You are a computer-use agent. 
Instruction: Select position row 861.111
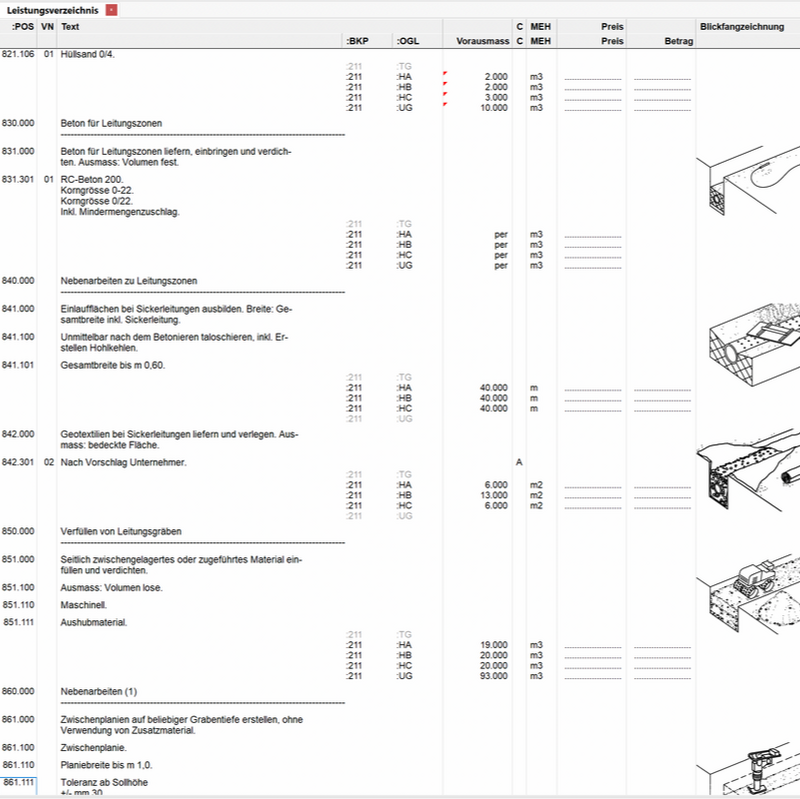click(18, 782)
